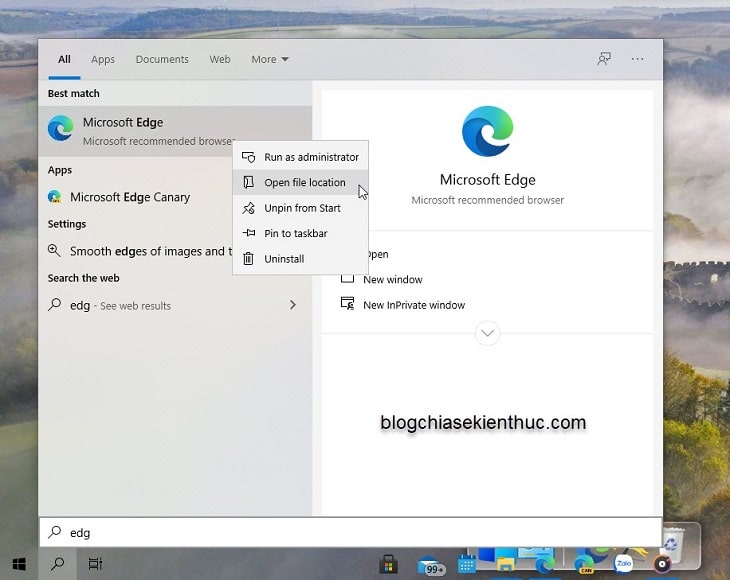Click the 'Best match' heading
Image resolution: width=730 pixels, height=580 pixels.
(x=74, y=93)
